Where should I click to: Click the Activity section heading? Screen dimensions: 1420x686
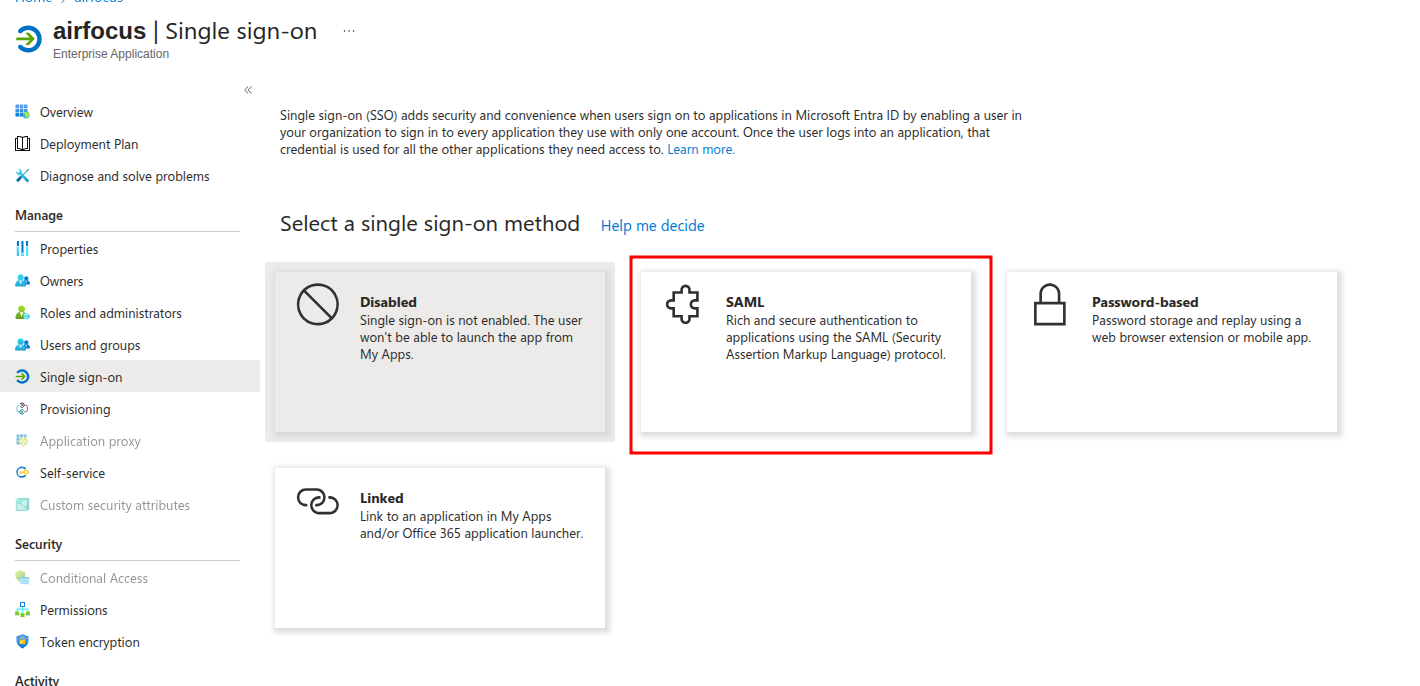click(x=37, y=680)
